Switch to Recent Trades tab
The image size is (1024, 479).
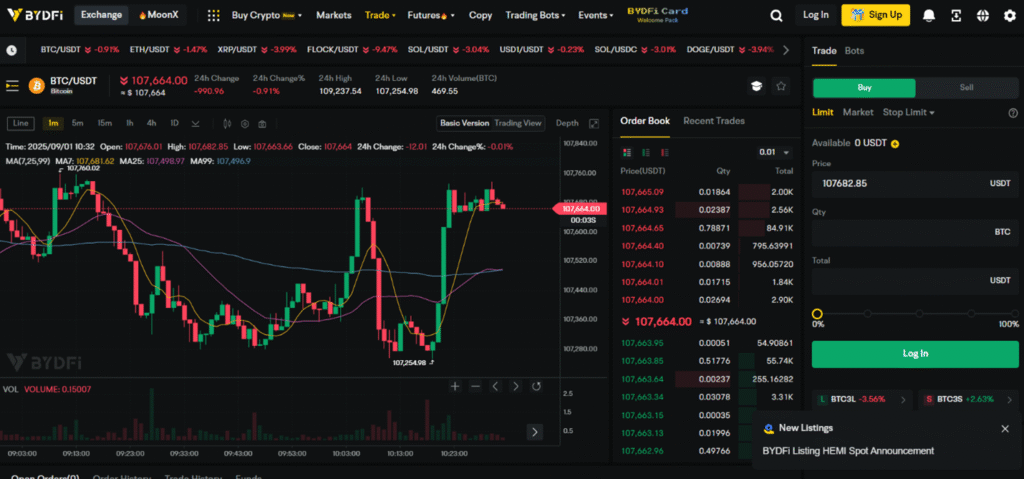pos(714,121)
